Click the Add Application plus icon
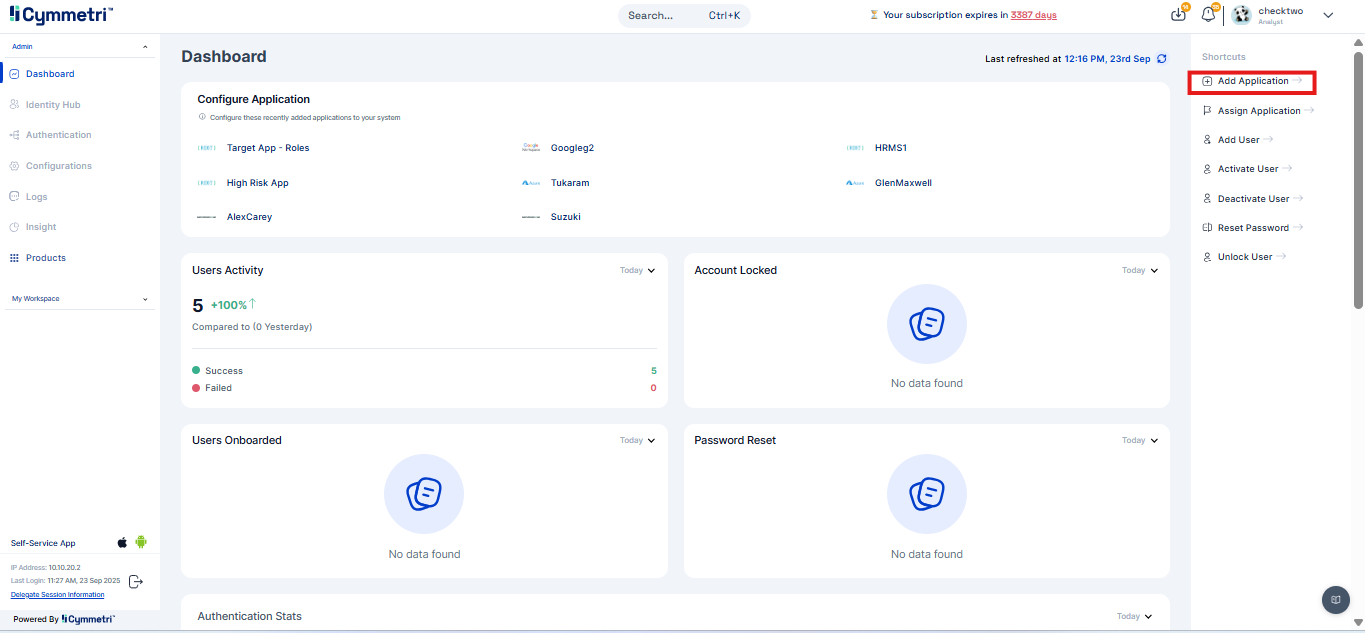 [1207, 81]
